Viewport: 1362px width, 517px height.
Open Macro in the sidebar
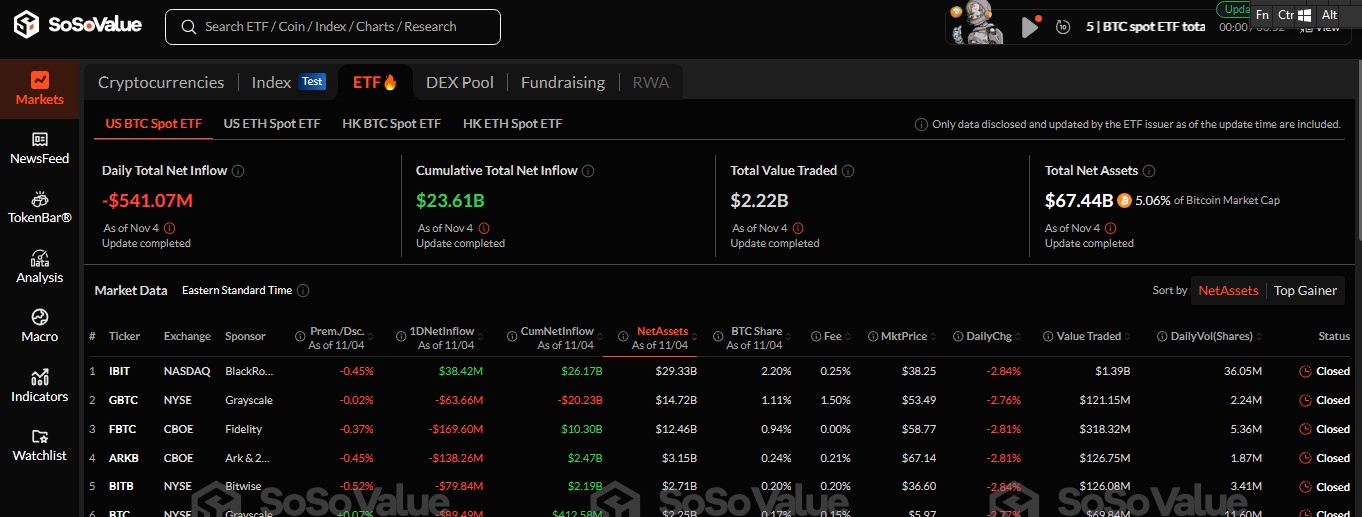tap(40, 326)
